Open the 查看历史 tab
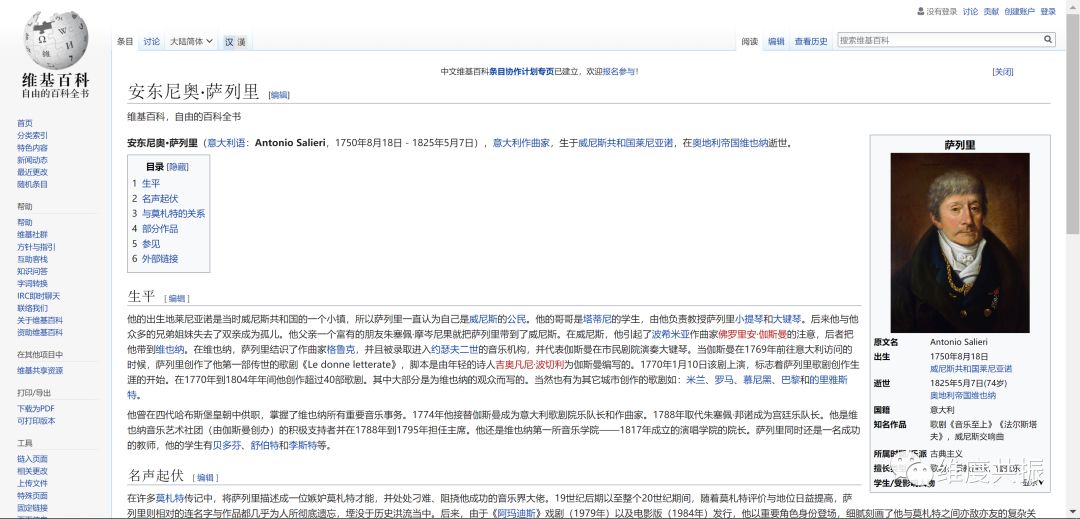This screenshot has height=519, width=1080. (811, 41)
